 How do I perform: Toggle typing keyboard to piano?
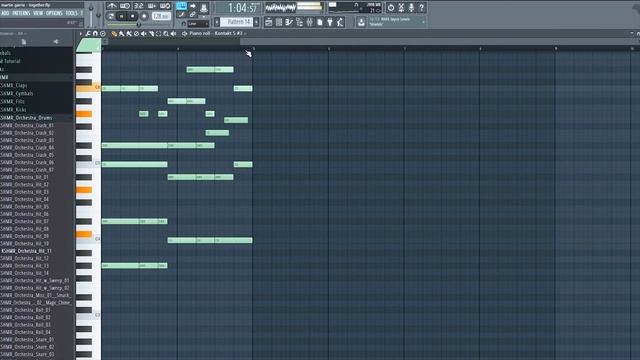pos(182,6)
